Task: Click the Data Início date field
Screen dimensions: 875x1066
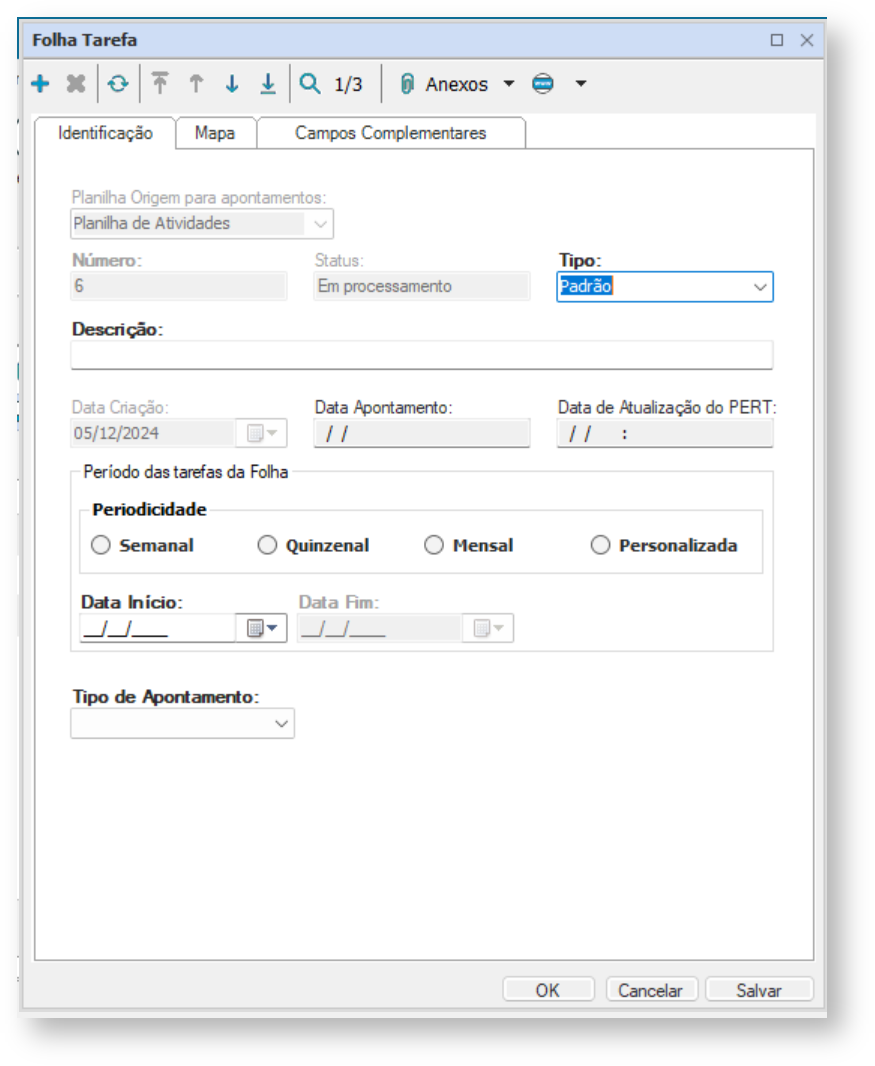Action: click(158, 628)
